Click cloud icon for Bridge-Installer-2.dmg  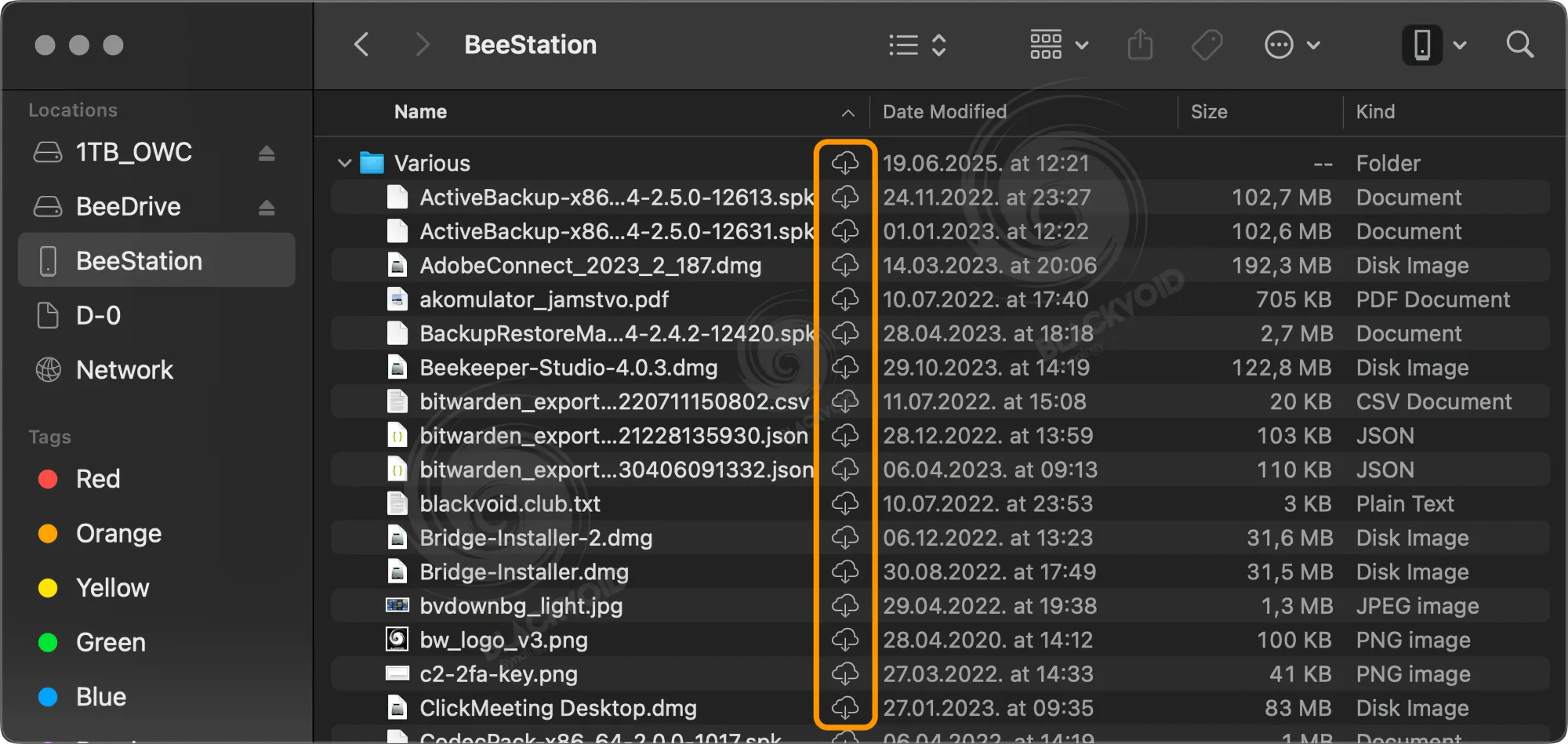pyautogui.click(x=845, y=538)
